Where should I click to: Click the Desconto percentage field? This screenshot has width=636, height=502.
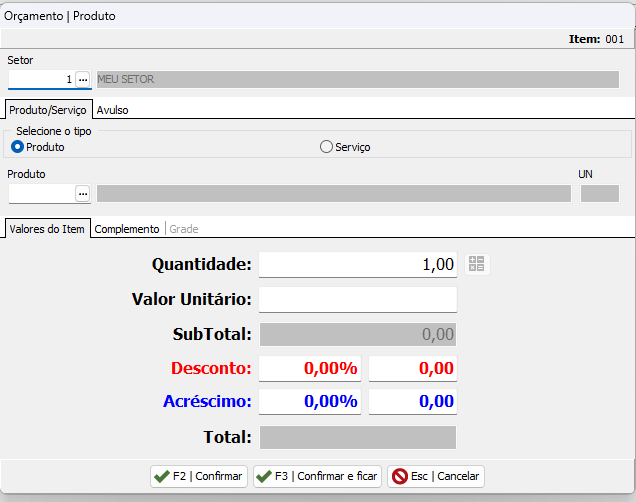click(311, 368)
